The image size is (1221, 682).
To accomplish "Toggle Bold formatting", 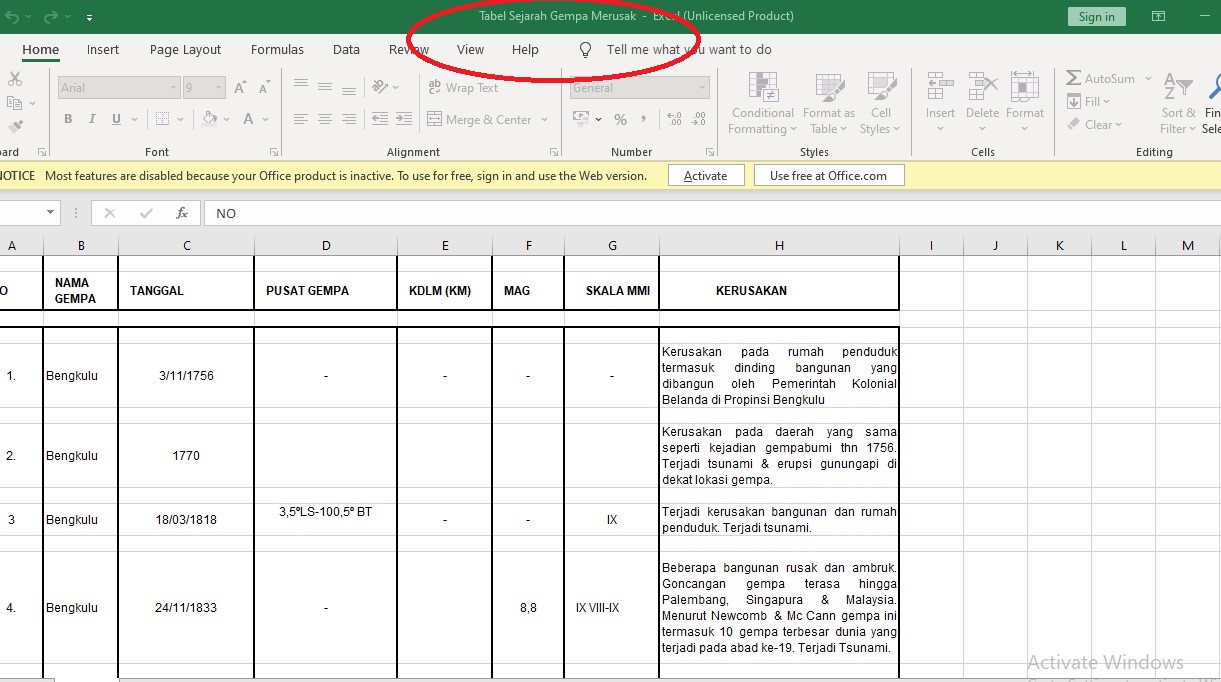I will coord(68,119).
